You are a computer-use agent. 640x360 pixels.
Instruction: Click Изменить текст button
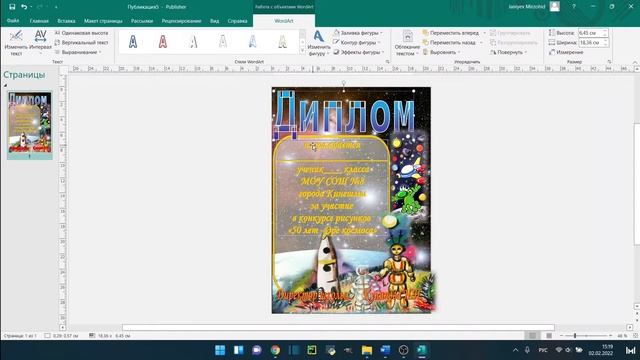coord(16,42)
